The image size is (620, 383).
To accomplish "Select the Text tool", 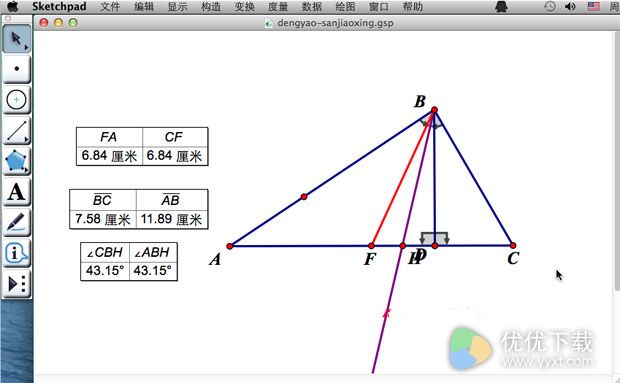I will 17,192.
